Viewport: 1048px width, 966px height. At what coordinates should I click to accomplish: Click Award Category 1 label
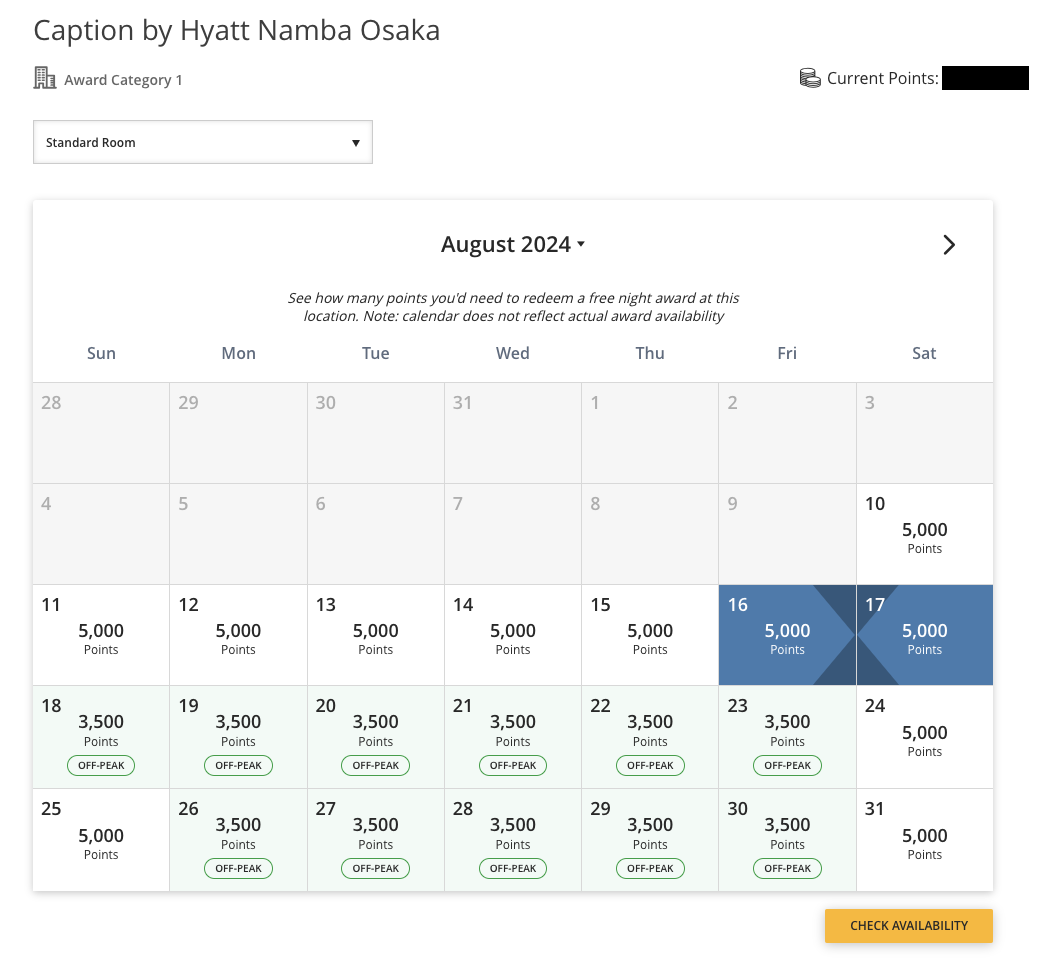[123, 80]
